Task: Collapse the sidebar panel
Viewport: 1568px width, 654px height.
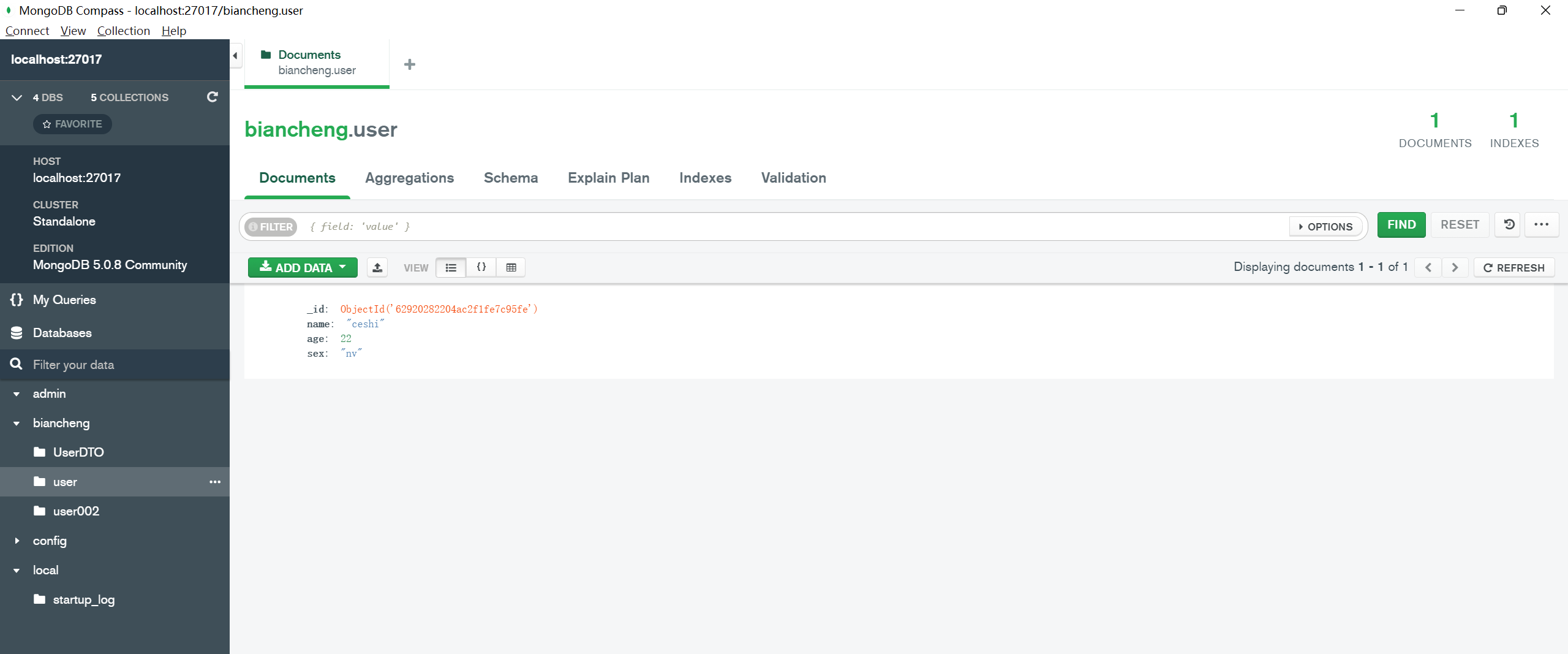Action: [235, 56]
